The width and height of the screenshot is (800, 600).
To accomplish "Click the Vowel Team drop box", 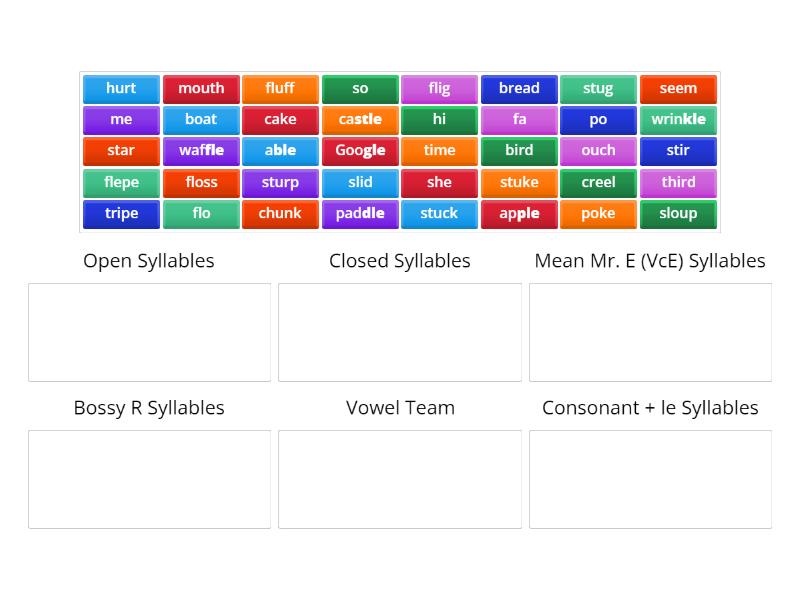I will (x=400, y=479).
